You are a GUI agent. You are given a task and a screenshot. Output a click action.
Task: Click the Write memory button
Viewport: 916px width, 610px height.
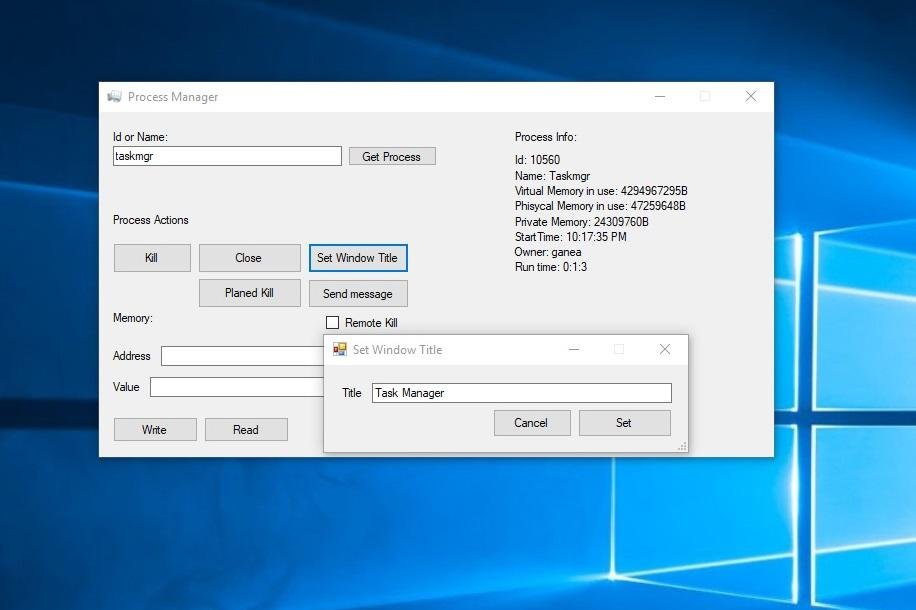pyautogui.click(x=155, y=429)
